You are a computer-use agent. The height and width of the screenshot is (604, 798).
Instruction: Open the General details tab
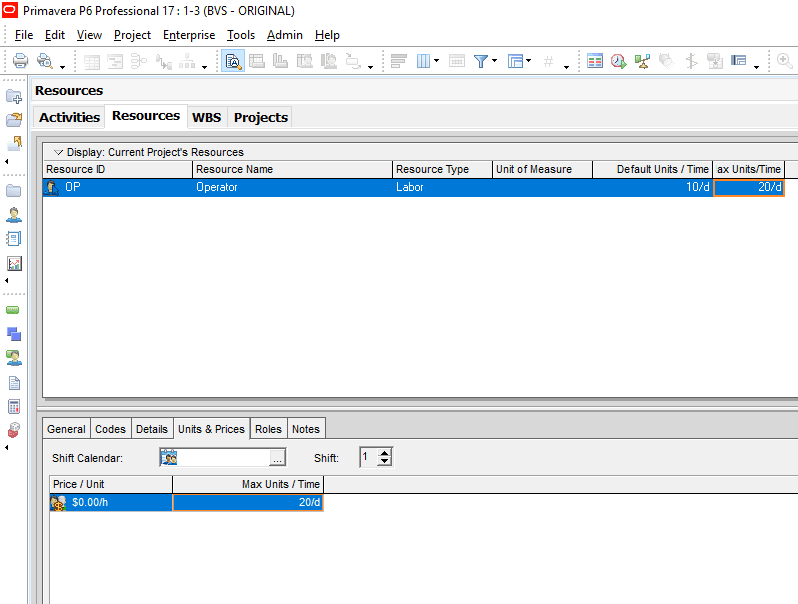pos(66,429)
